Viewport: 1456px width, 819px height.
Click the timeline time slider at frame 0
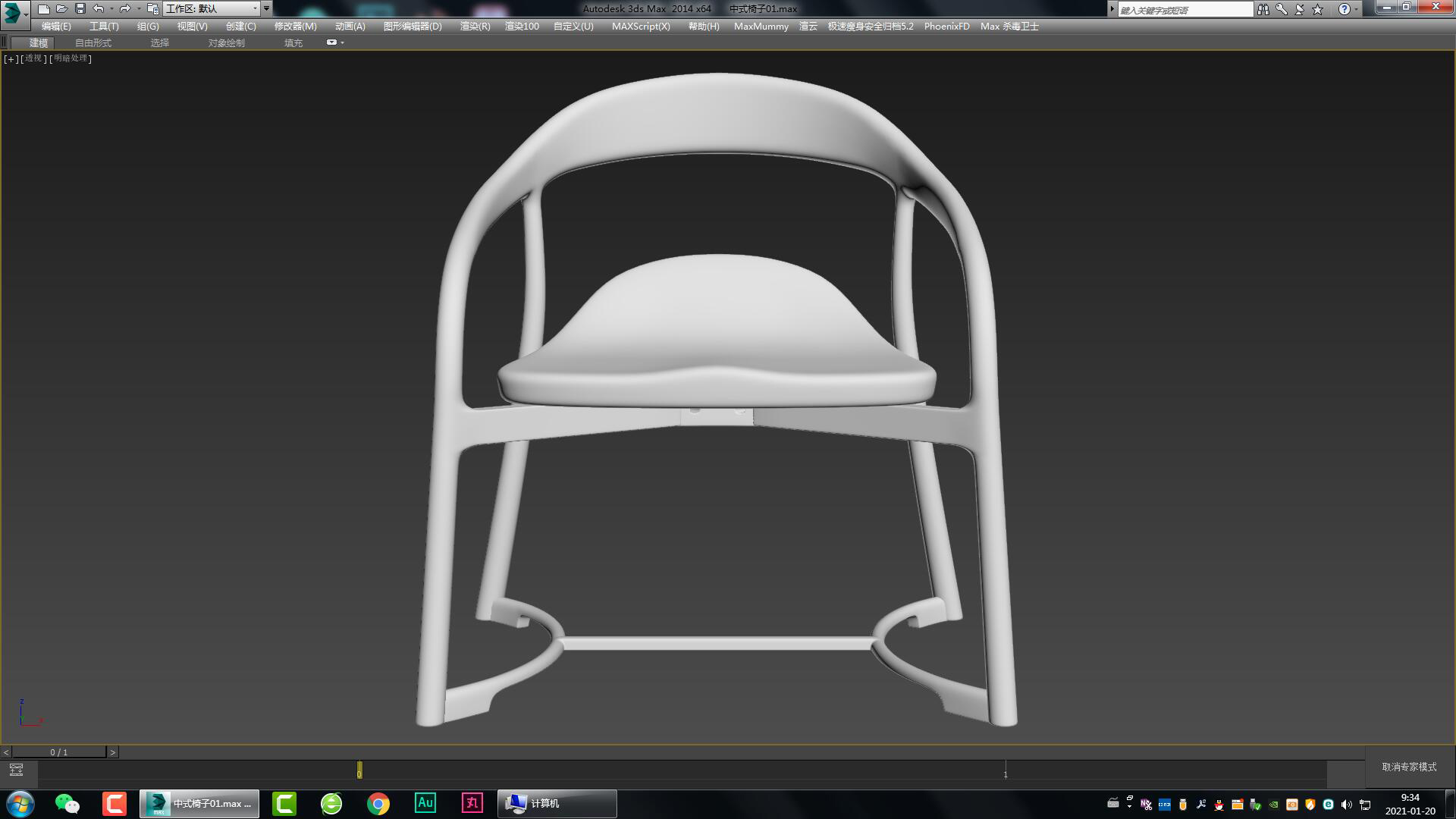(x=359, y=770)
